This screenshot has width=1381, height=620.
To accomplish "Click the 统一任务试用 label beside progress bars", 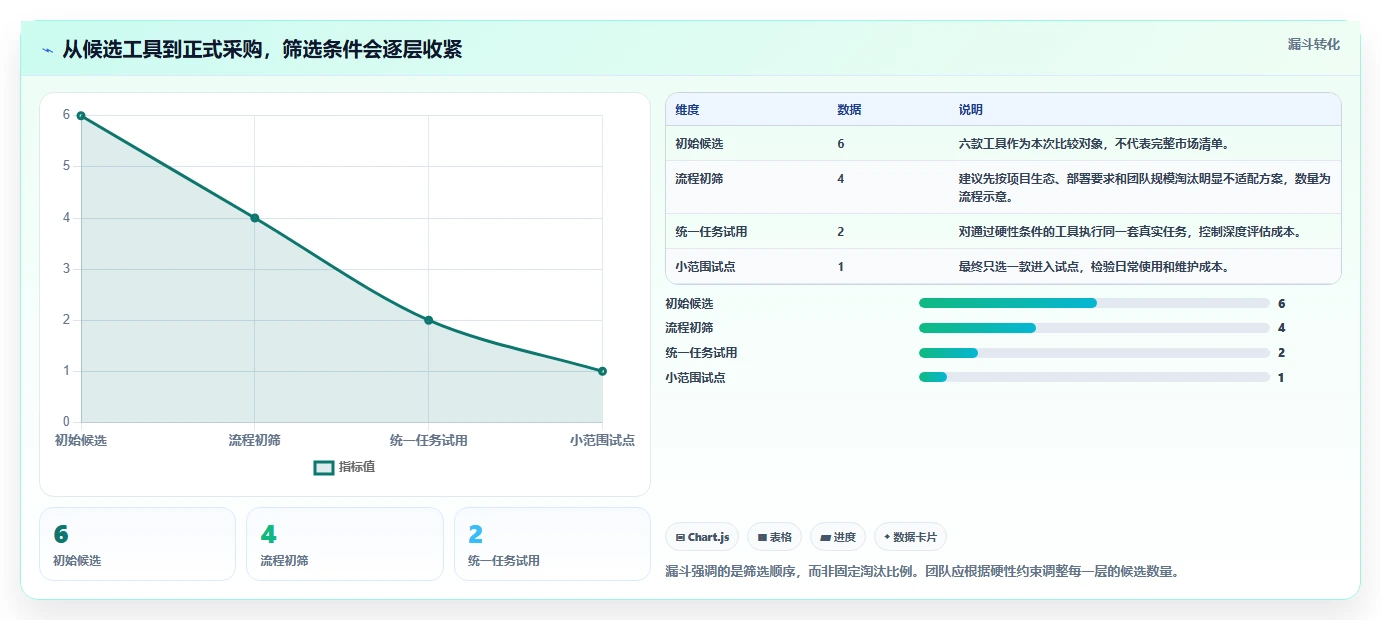I will (701, 353).
